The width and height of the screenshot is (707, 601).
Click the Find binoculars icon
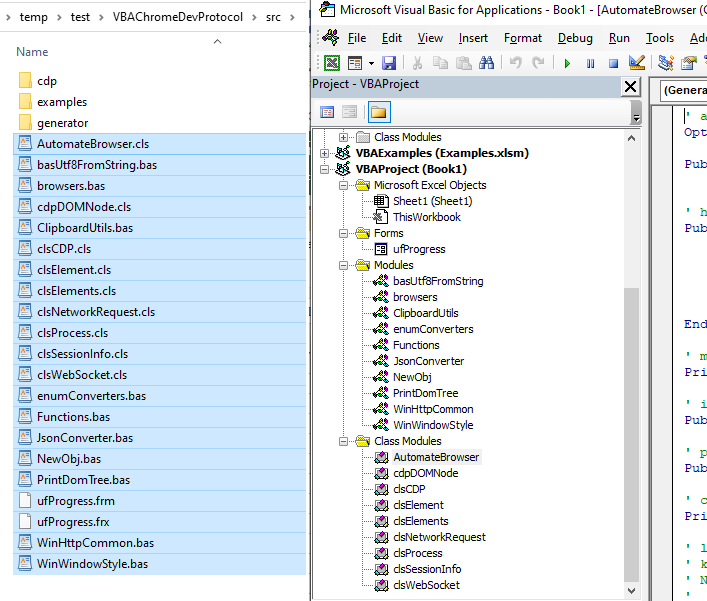pos(487,63)
